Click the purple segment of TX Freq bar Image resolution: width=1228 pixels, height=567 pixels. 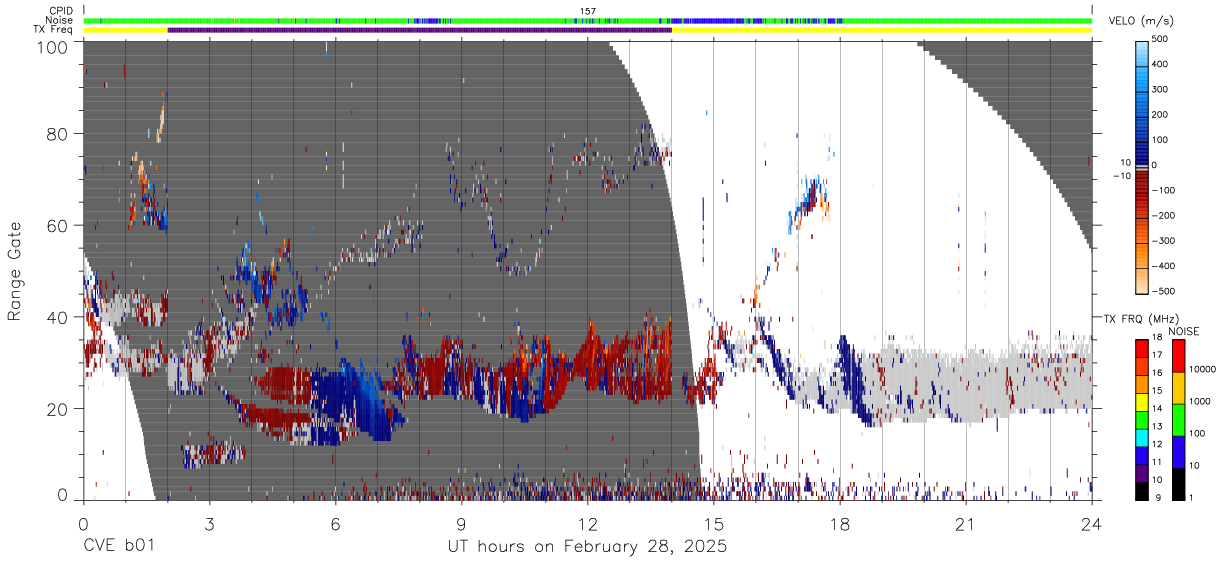420,30
